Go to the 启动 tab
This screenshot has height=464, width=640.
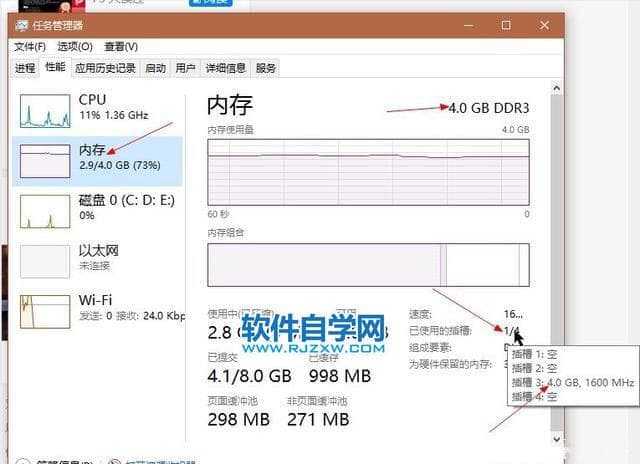point(155,68)
